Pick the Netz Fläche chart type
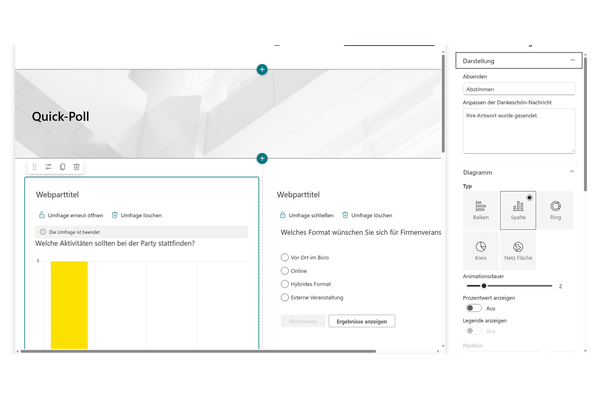The width and height of the screenshot is (600, 400). (518, 251)
